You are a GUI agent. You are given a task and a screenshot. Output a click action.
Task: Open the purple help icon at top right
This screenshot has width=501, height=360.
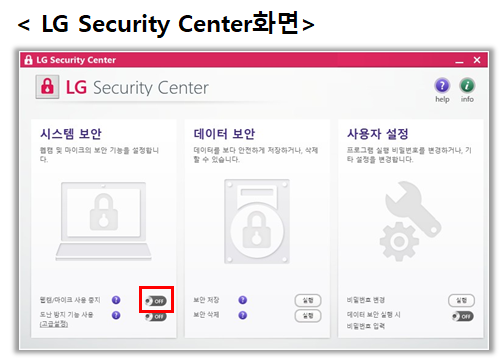coord(442,86)
